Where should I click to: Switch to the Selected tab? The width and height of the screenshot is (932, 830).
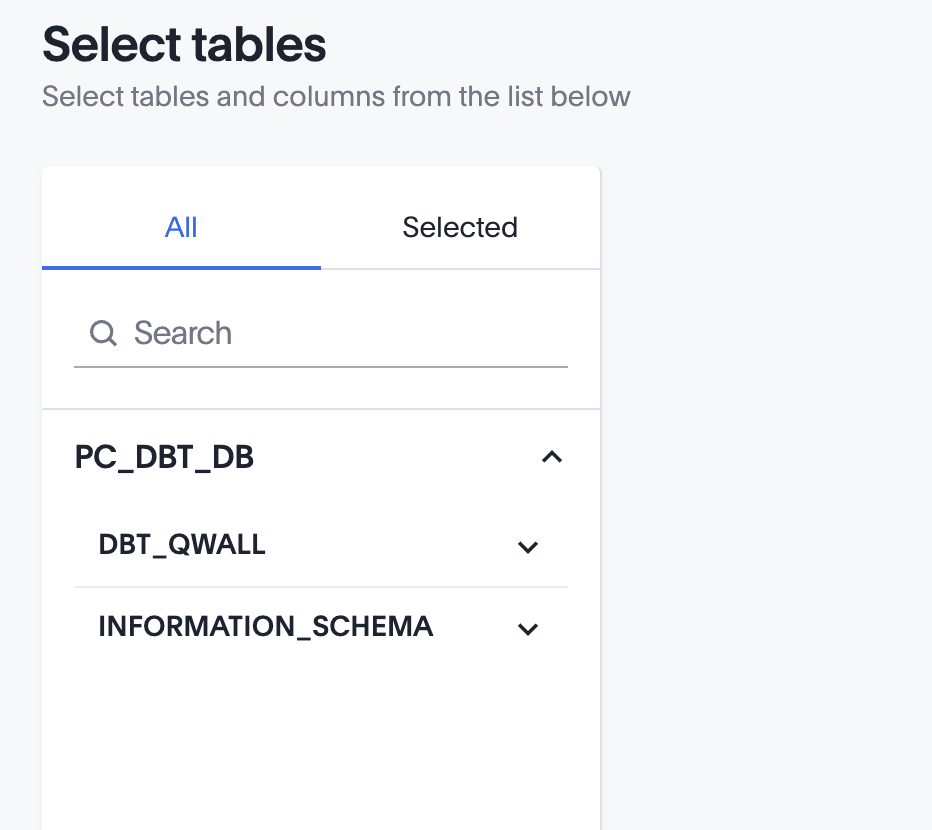[460, 227]
